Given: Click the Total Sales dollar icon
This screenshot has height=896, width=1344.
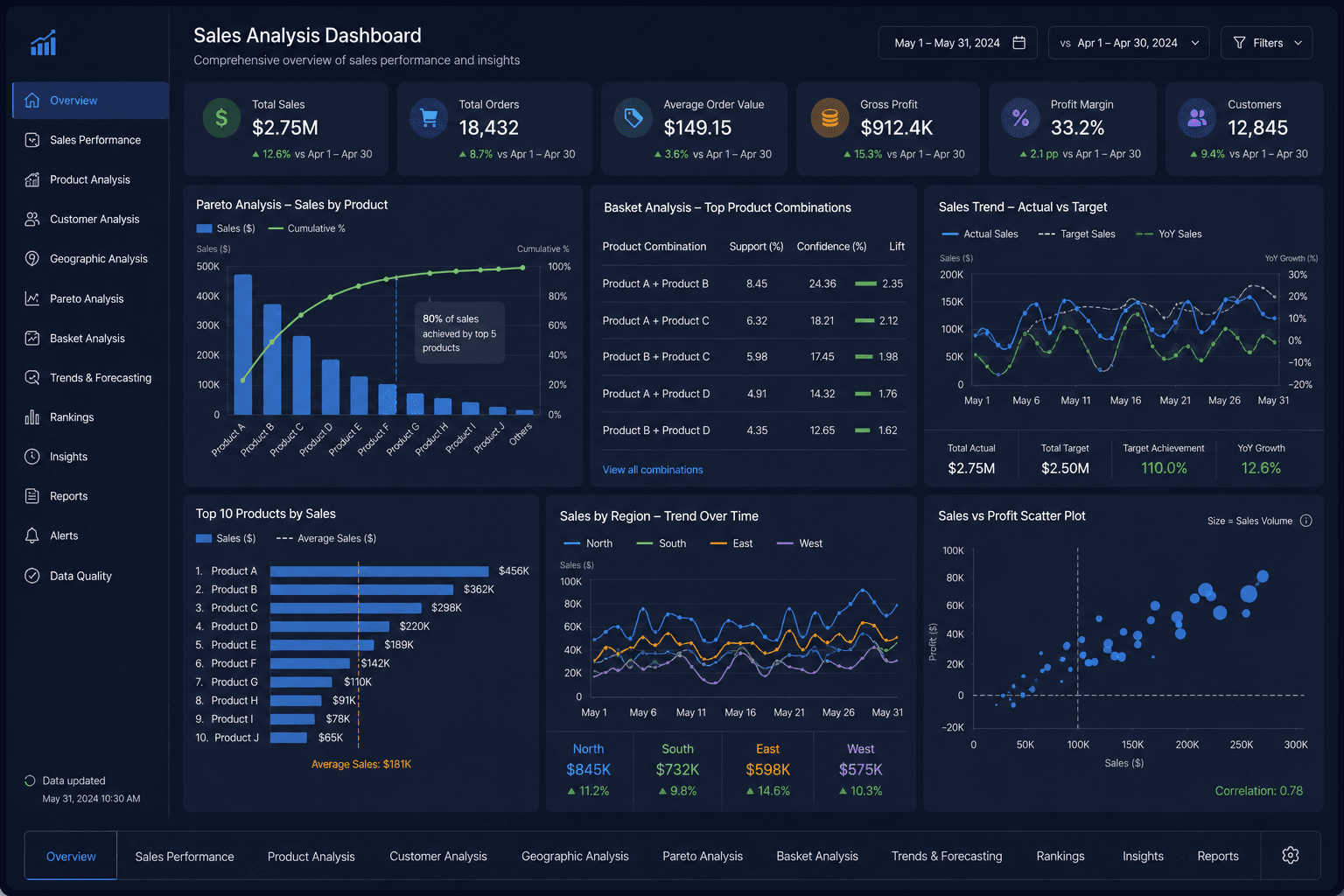Looking at the screenshot, I should point(221,118).
